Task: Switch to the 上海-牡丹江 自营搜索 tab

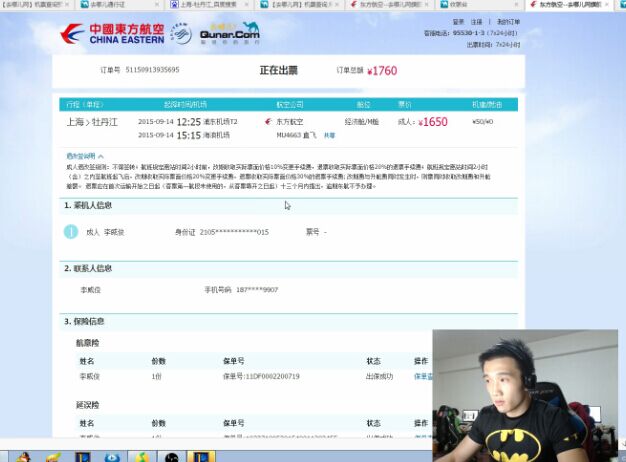Action: tap(208, 4)
